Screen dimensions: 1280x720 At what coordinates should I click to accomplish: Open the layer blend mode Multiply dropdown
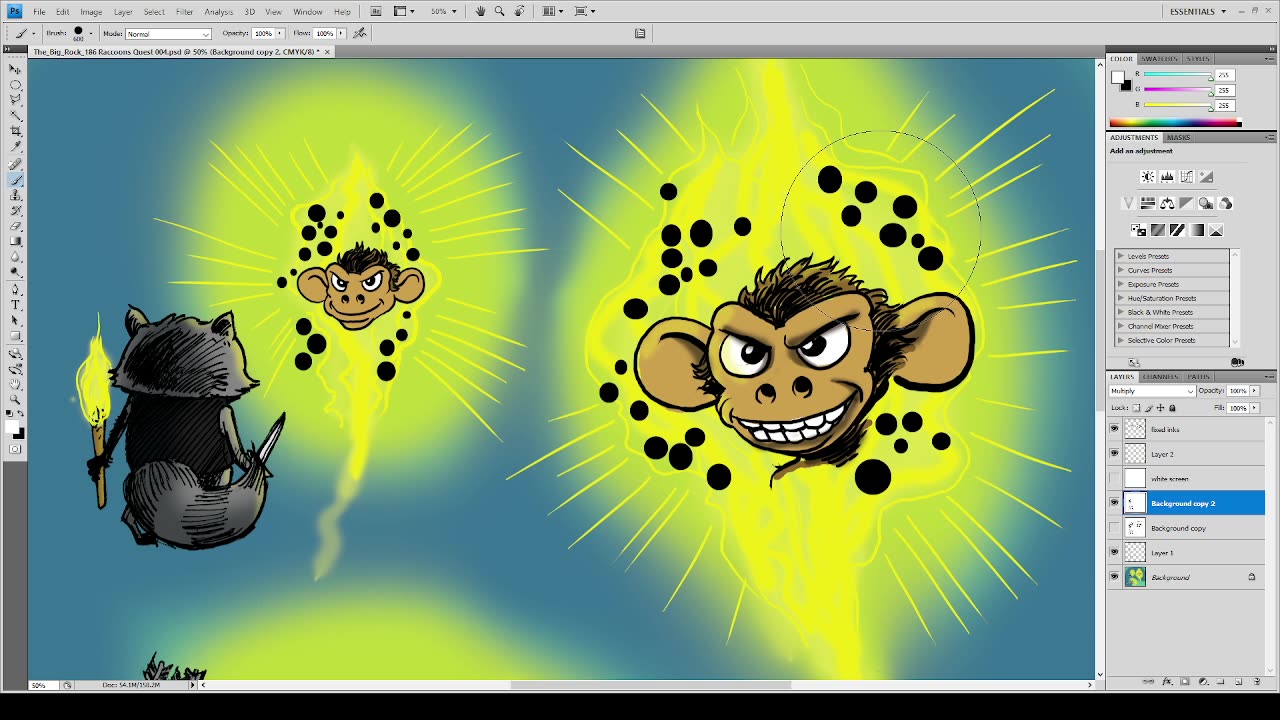1152,391
